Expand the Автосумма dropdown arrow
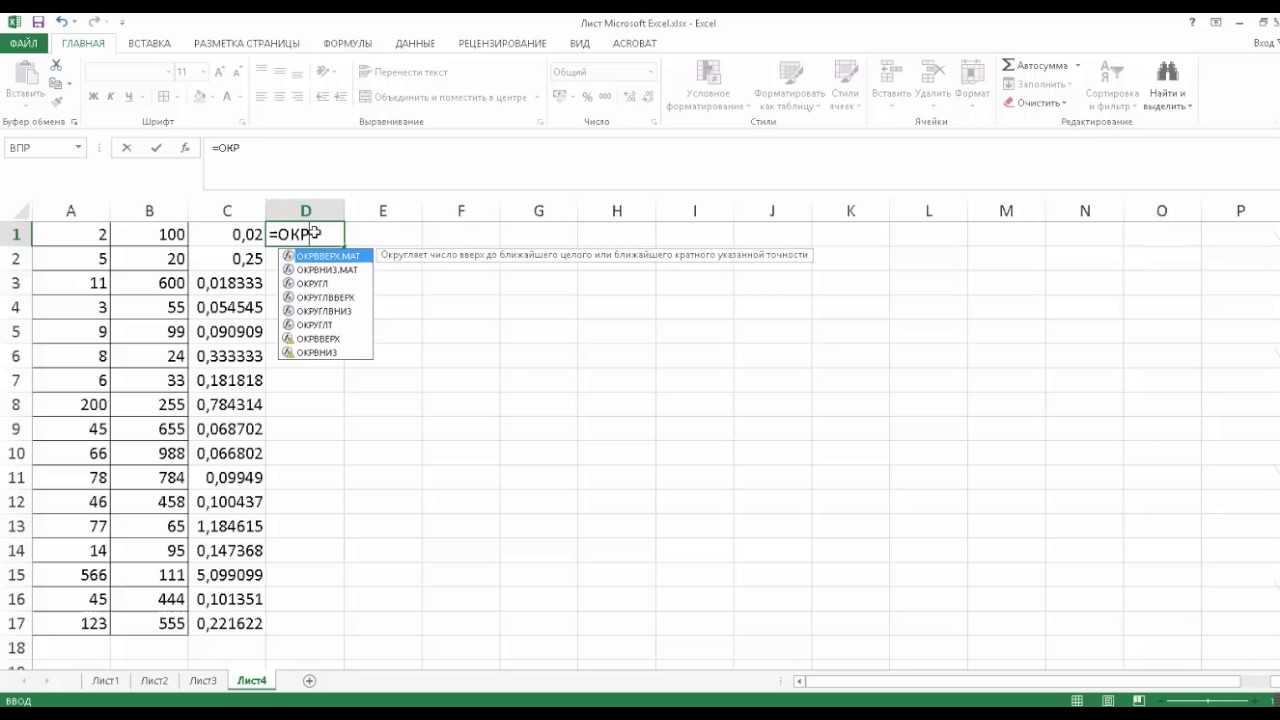Image resolution: width=1280 pixels, height=720 pixels. point(1077,66)
